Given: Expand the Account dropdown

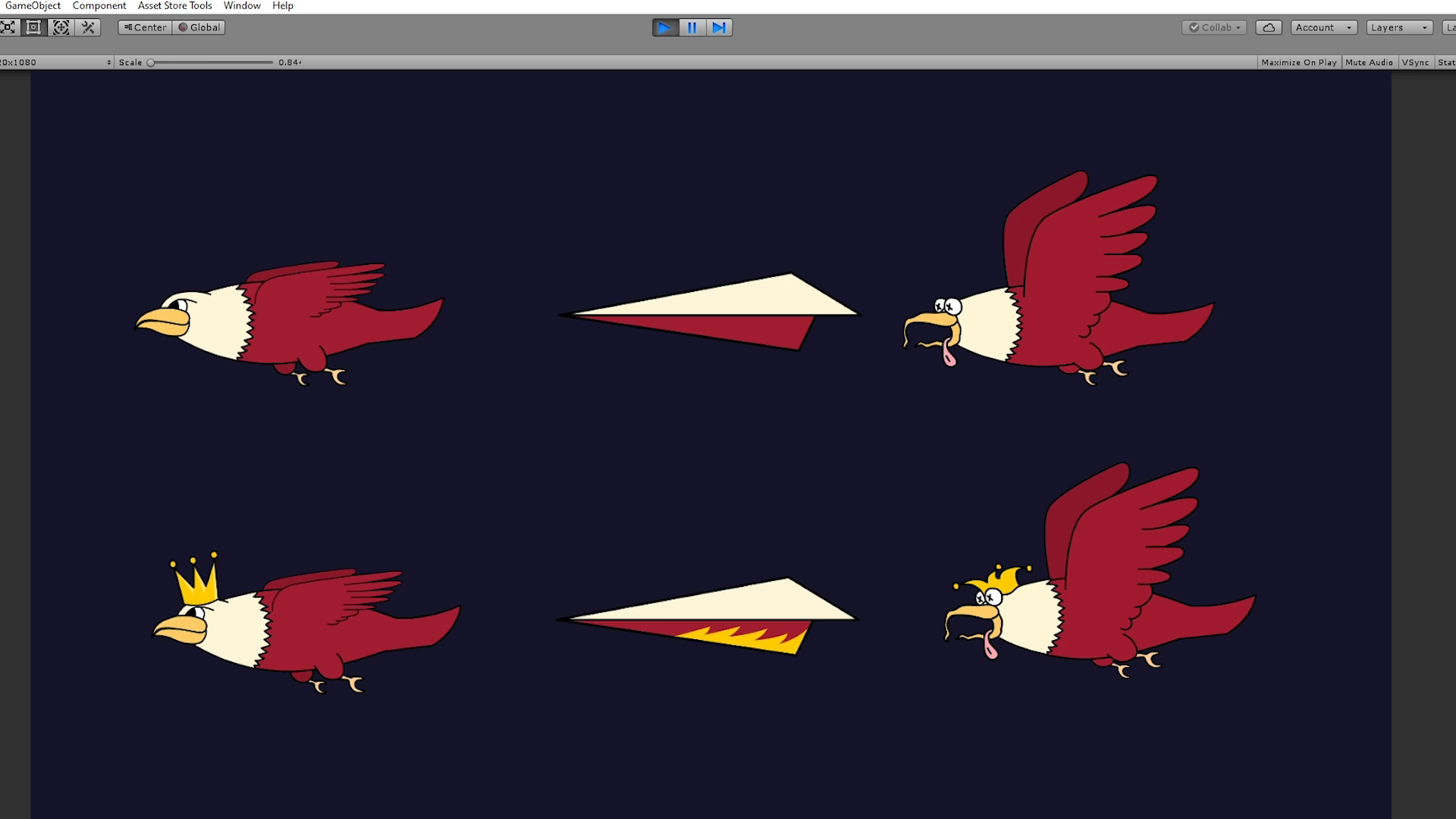Looking at the screenshot, I should (x=1324, y=27).
